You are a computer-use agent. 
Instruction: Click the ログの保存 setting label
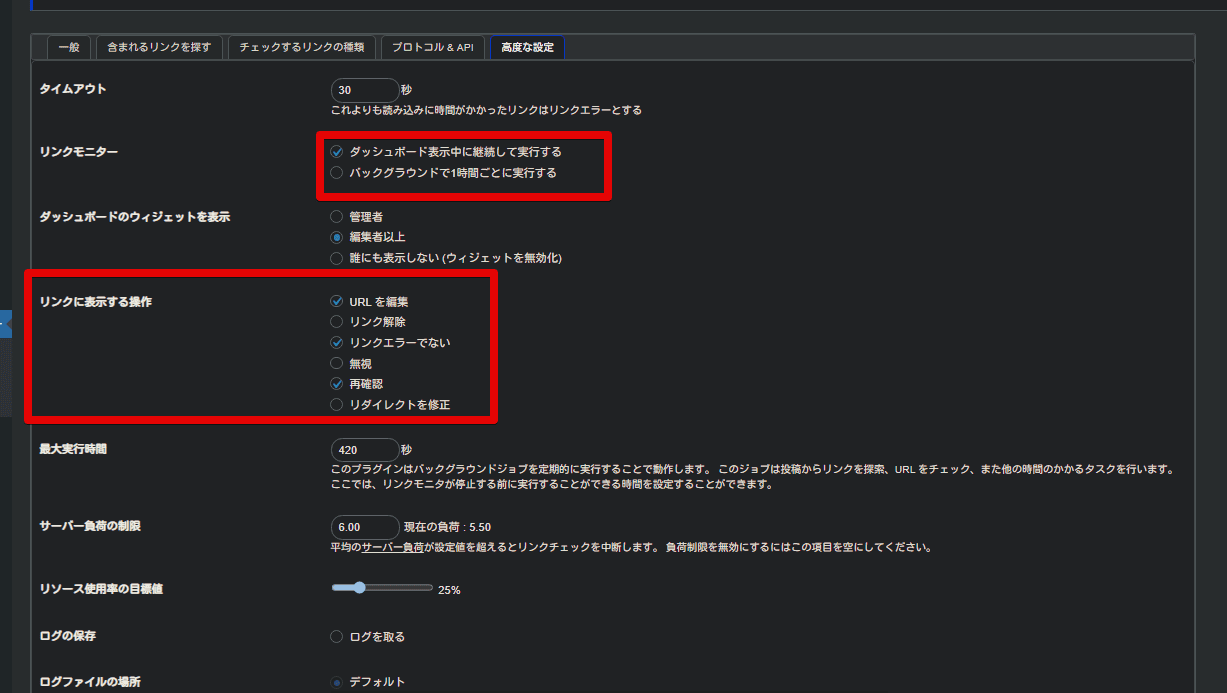67,636
